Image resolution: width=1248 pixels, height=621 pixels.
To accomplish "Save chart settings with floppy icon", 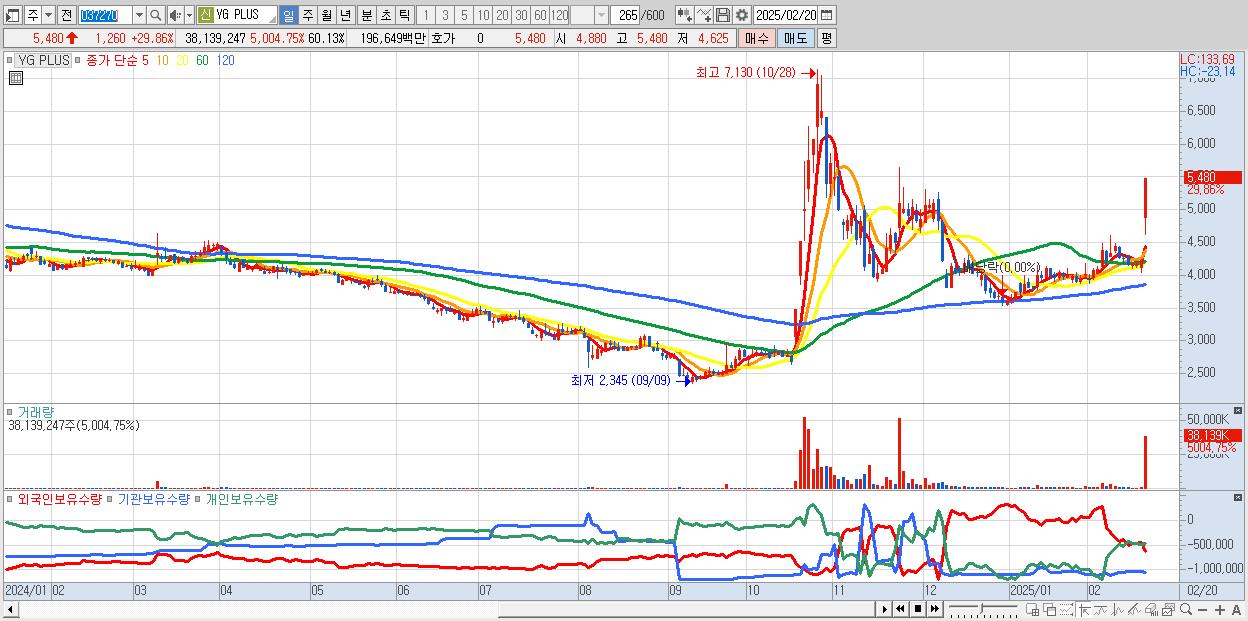I will pos(722,15).
